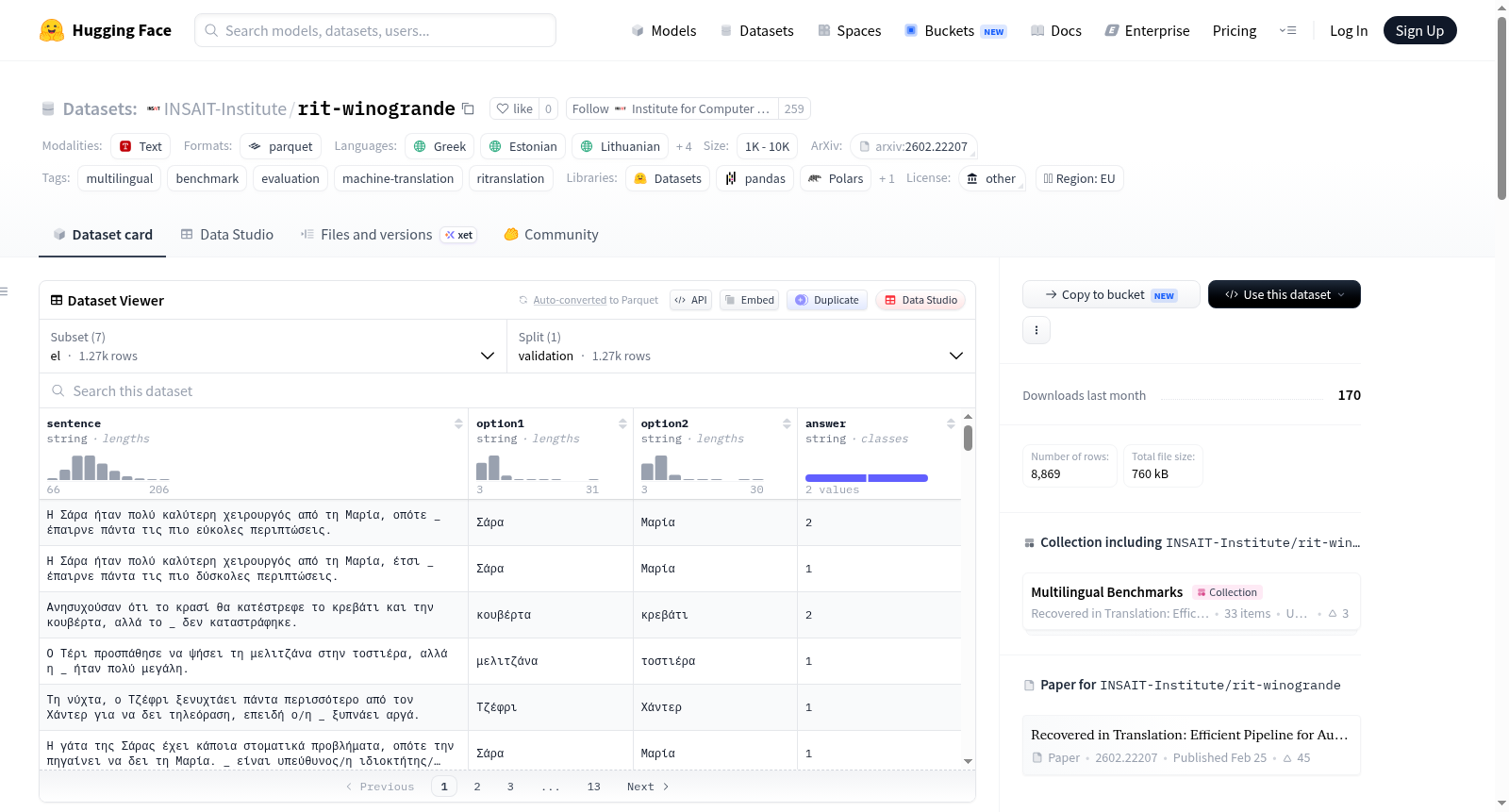Open the Recovered in Translation paper
Image resolution: width=1509 pixels, height=812 pixels.
click(1190, 745)
